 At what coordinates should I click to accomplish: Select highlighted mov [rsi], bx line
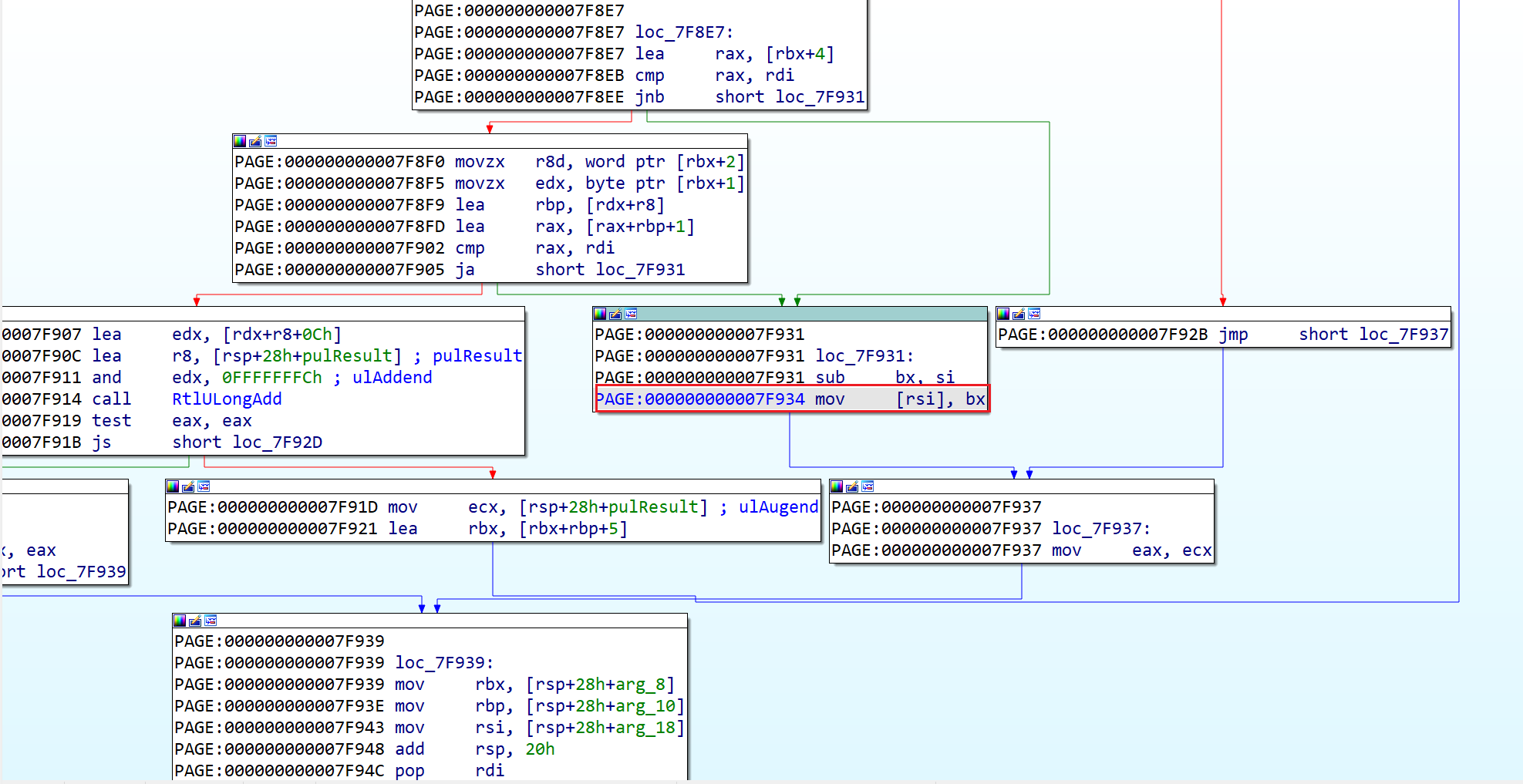click(791, 399)
